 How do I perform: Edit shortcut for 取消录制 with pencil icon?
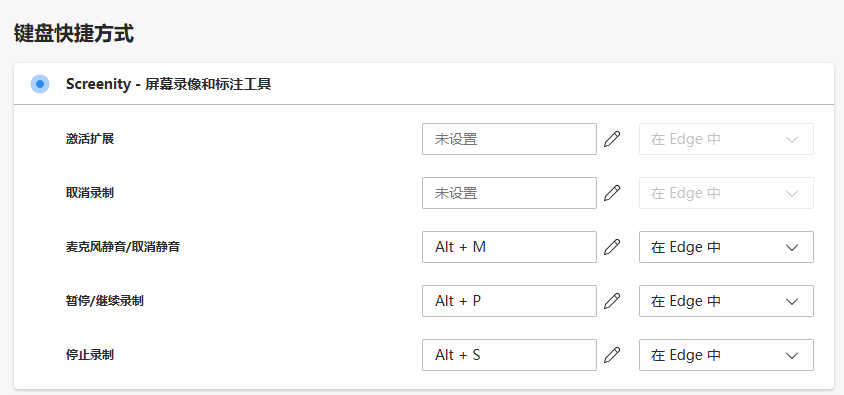click(612, 193)
